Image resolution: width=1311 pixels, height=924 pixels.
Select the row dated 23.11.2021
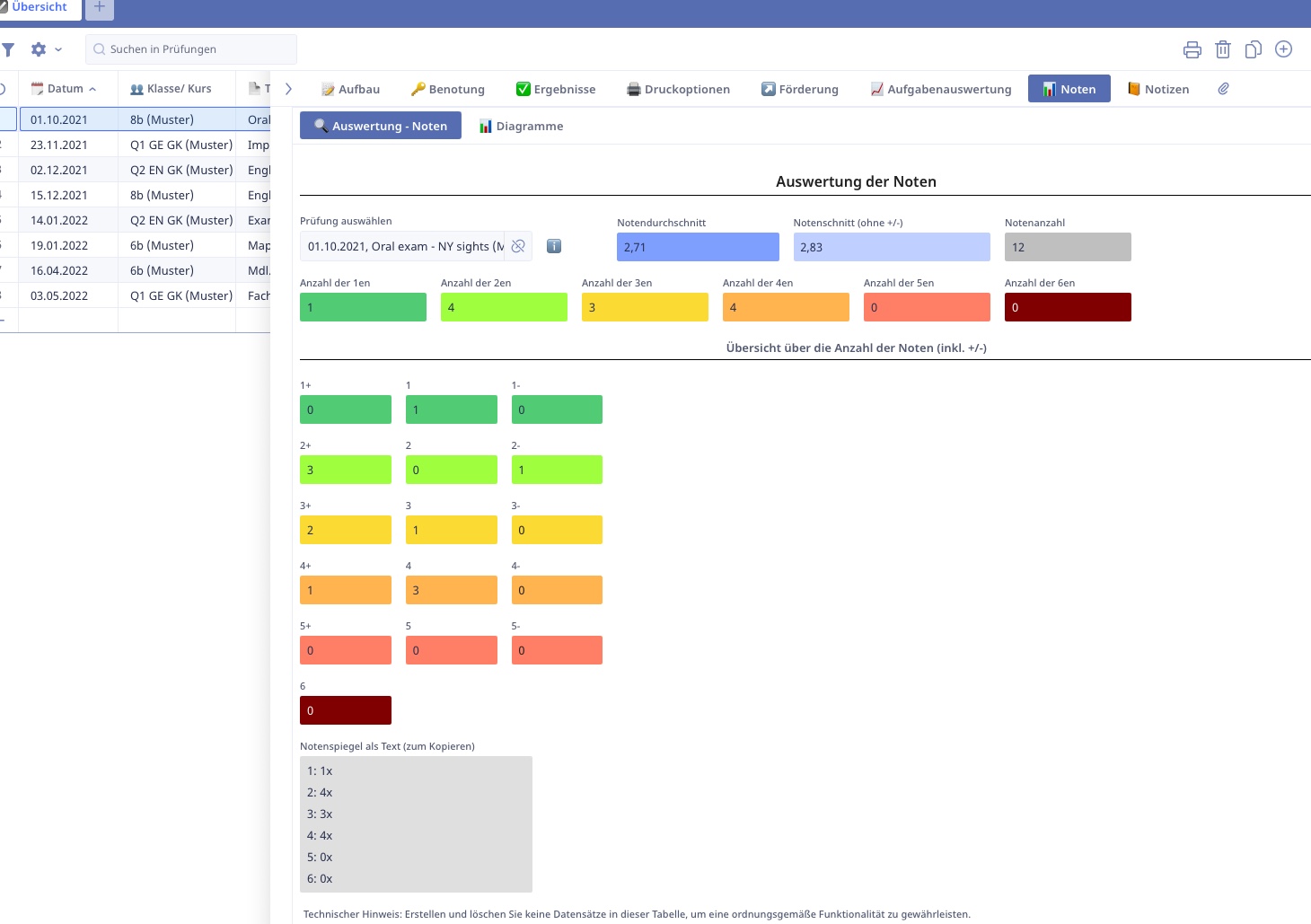click(135, 145)
